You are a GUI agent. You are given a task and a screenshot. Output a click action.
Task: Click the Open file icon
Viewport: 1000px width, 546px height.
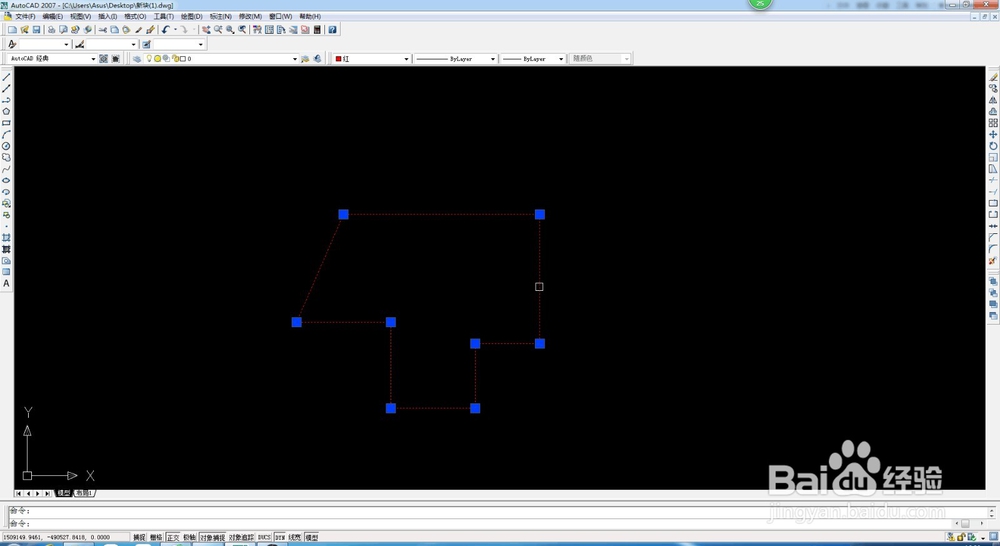pos(24,29)
